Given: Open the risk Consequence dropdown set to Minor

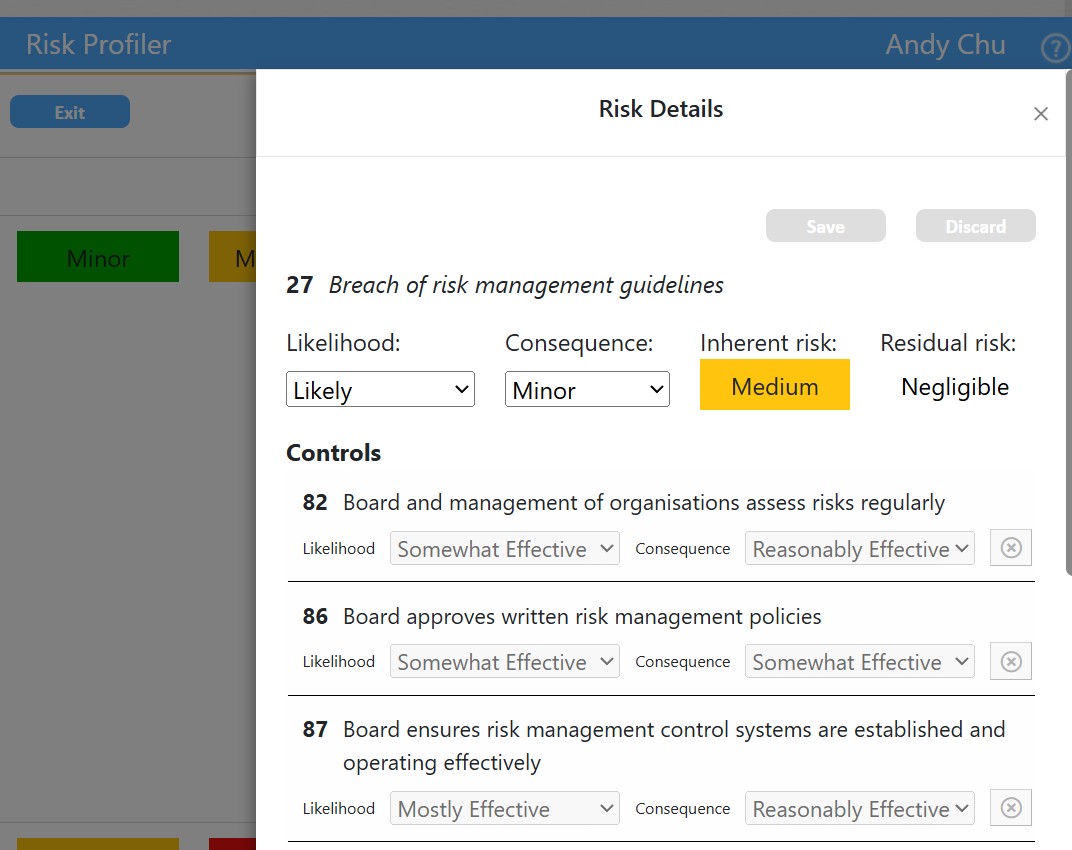Looking at the screenshot, I should pos(587,389).
